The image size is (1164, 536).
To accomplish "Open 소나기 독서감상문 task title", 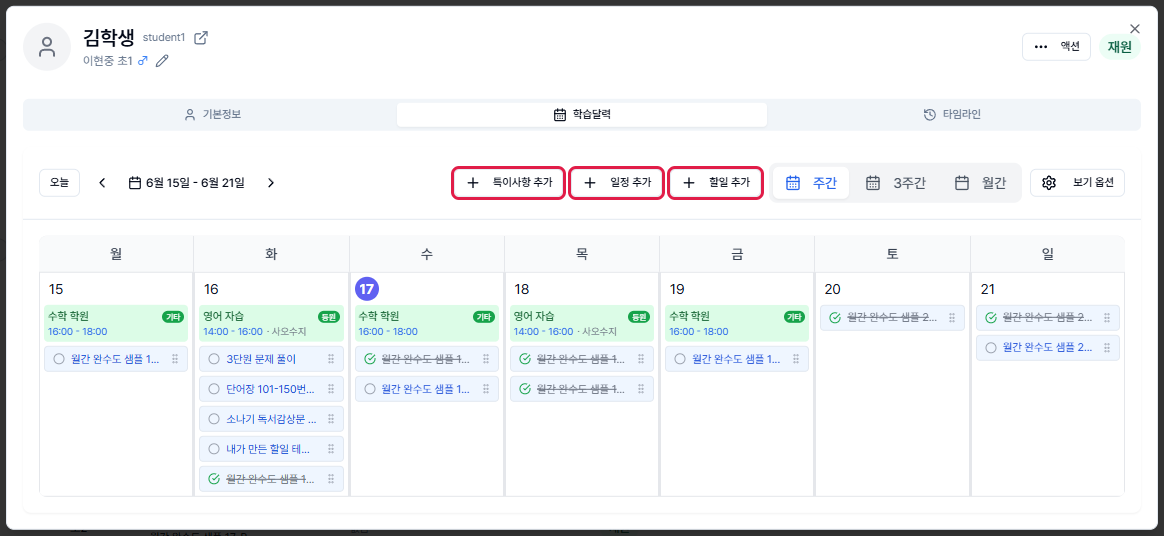I will click(272, 419).
